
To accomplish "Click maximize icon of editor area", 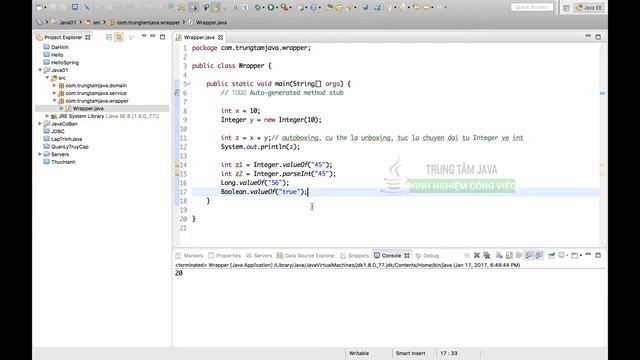I will coord(598,37).
